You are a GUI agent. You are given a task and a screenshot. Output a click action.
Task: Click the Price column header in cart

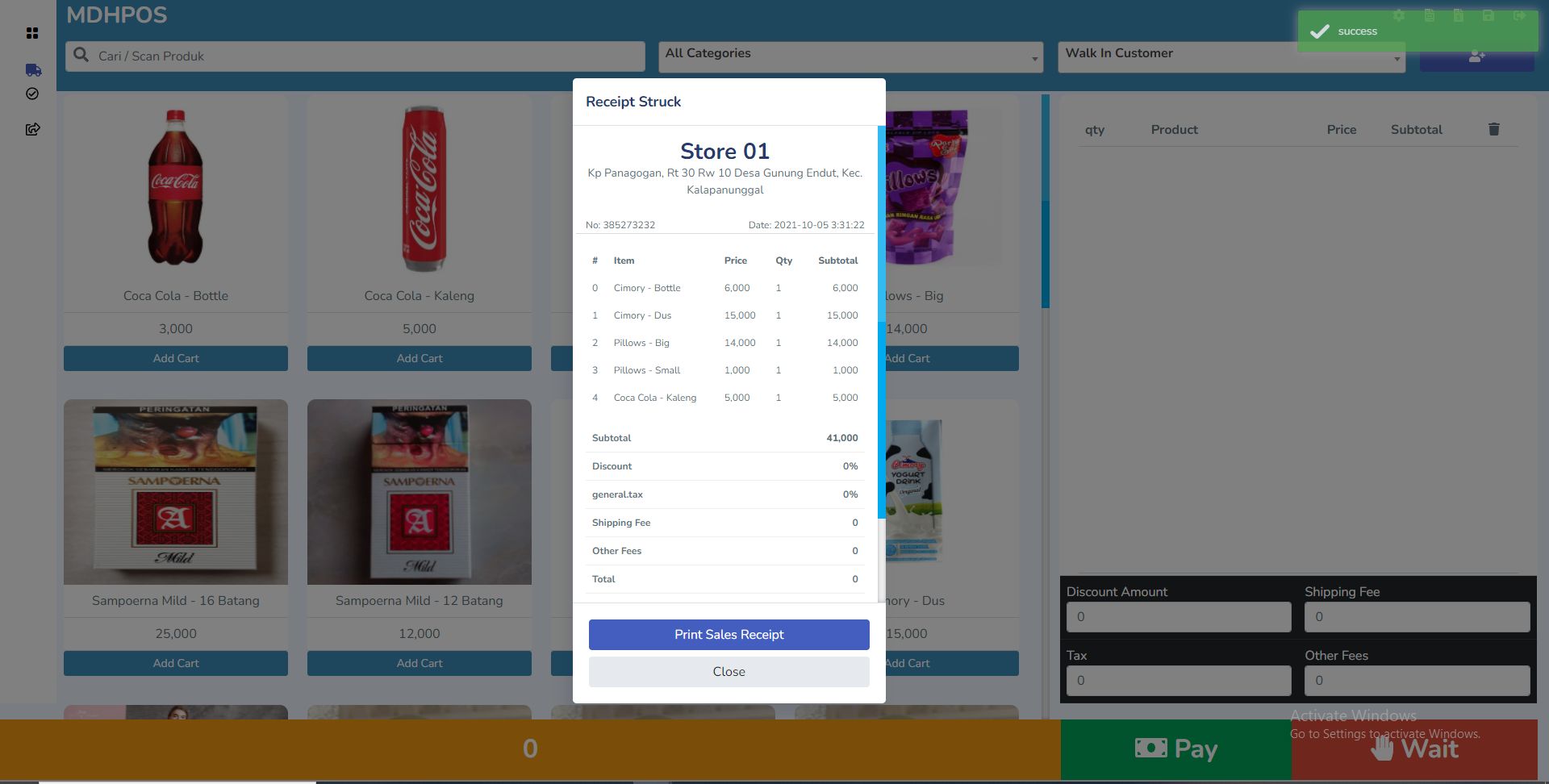coord(1342,130)
